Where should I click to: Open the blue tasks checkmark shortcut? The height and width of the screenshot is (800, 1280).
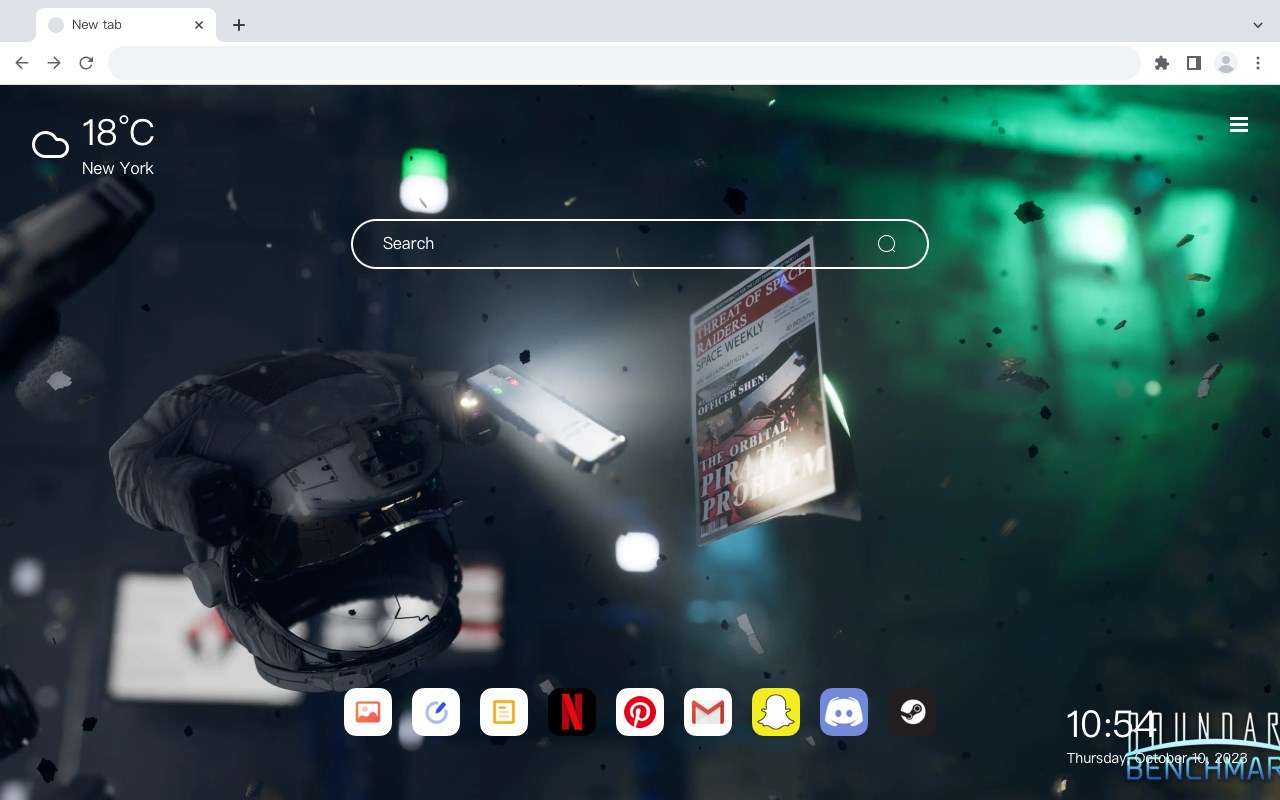436,712
